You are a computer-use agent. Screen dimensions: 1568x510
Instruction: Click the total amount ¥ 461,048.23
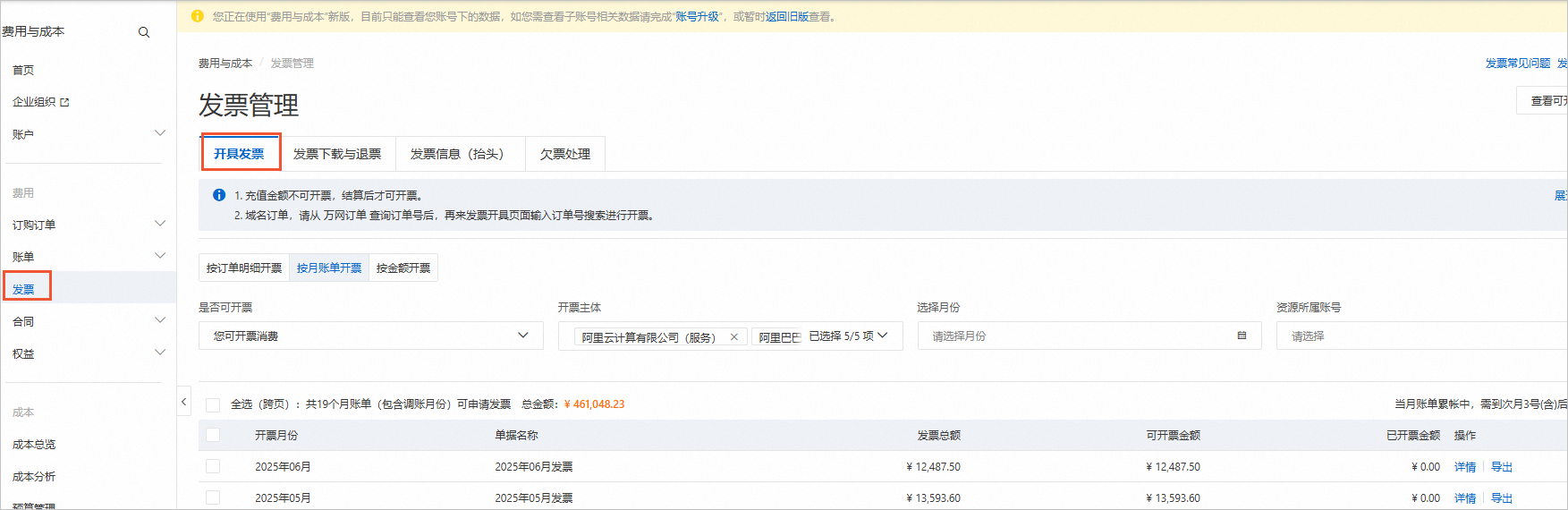tap(595, 404)
